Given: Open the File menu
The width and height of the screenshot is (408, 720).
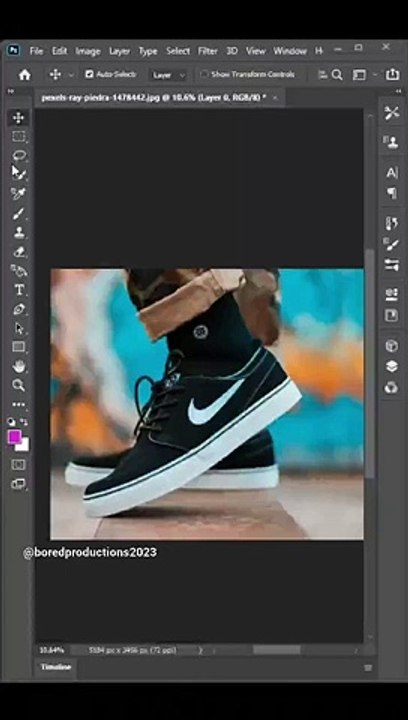Looking at the screenshot, I should [36, 51].
